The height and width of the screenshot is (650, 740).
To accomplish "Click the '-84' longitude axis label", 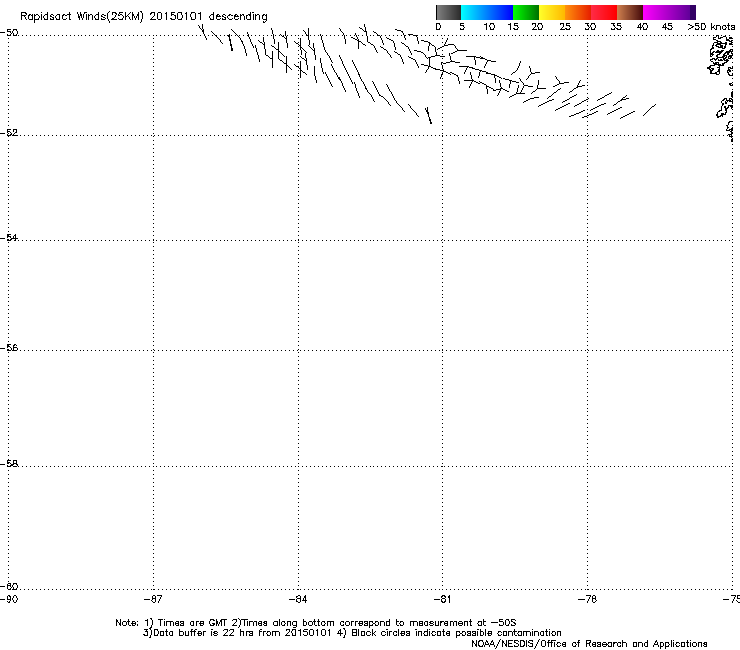I will click(x=298, y=599).
